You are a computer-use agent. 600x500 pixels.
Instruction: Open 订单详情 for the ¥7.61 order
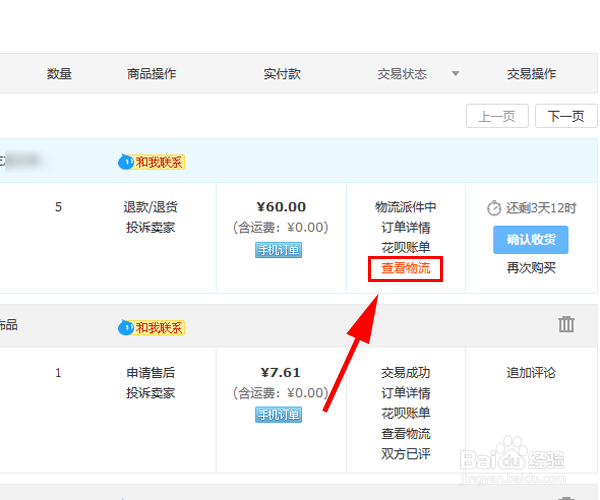pyautogui.click(x=406, y=393)
